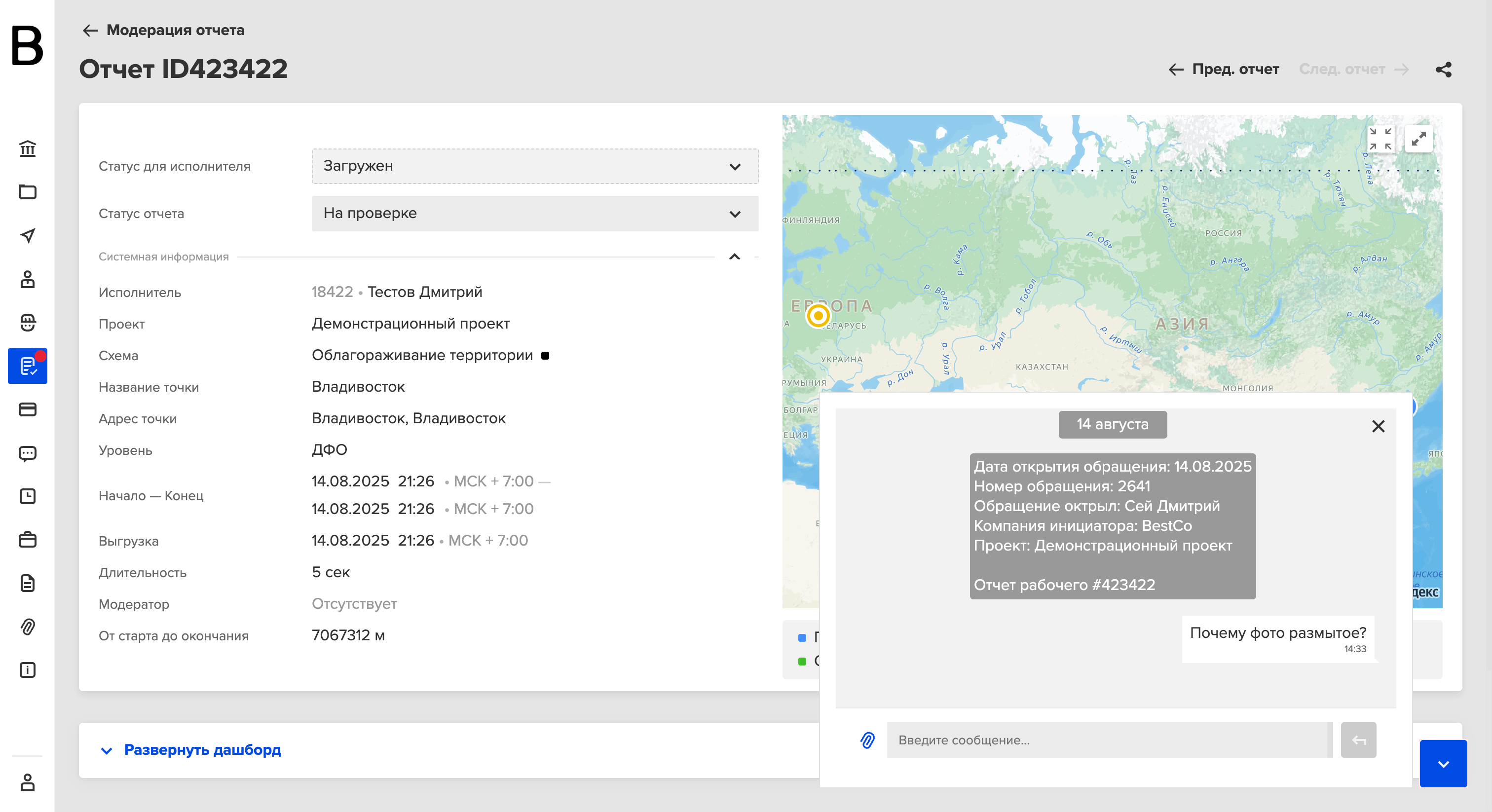Click the Почему фото размытое? message
Screen dimensions: 1492x812
[1278, 639]
